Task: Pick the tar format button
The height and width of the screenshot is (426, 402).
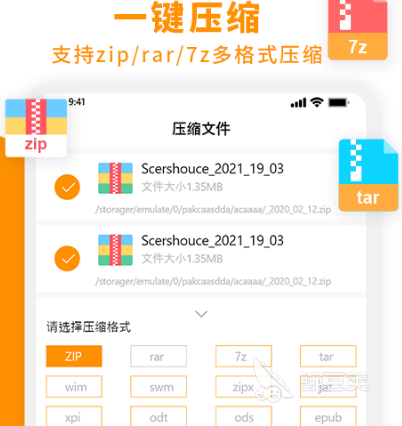Action: click(x=328, y=356)
